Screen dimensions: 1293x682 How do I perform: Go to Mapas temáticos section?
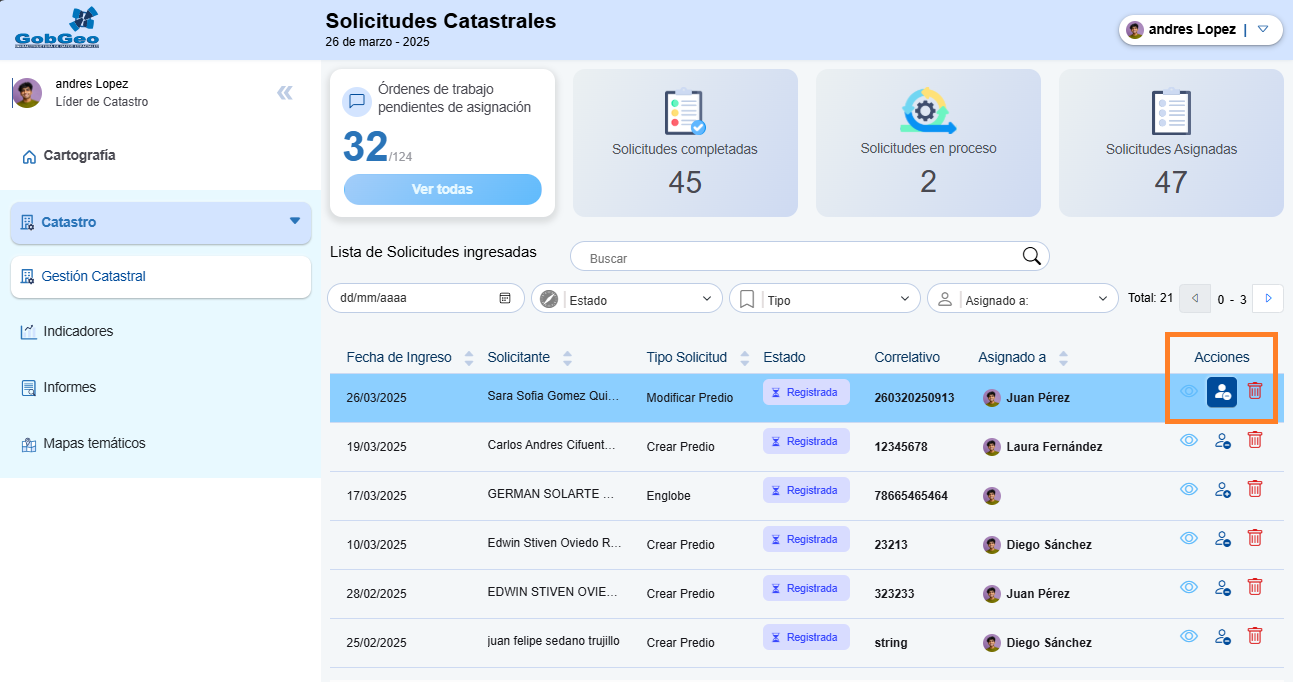pos(94,443)
